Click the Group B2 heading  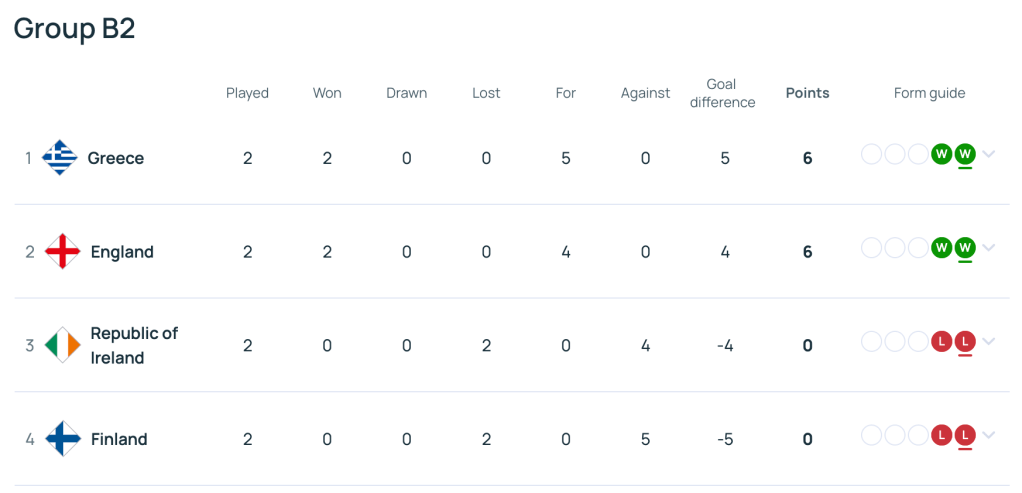74,29
